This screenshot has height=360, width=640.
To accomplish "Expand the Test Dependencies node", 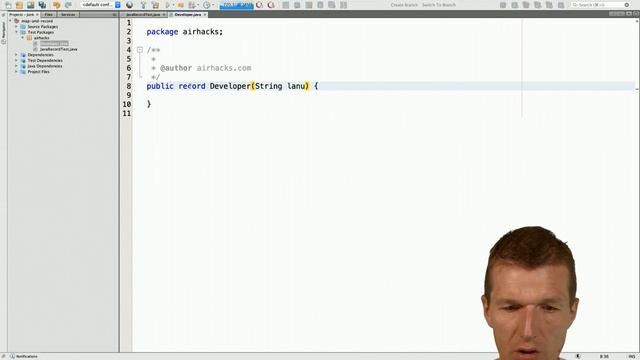I will (16, 60).
